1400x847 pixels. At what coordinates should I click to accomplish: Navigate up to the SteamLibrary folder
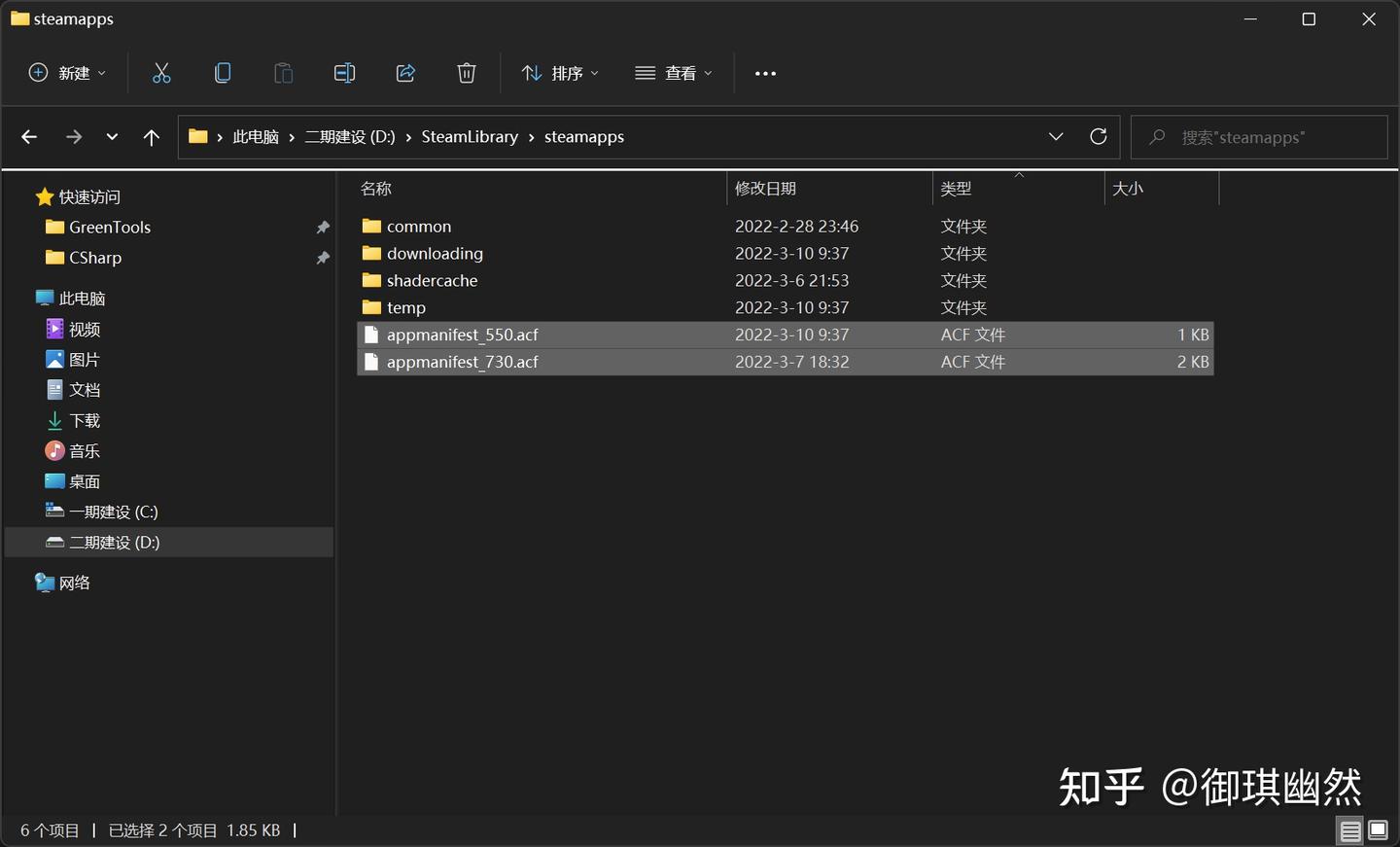151,136
